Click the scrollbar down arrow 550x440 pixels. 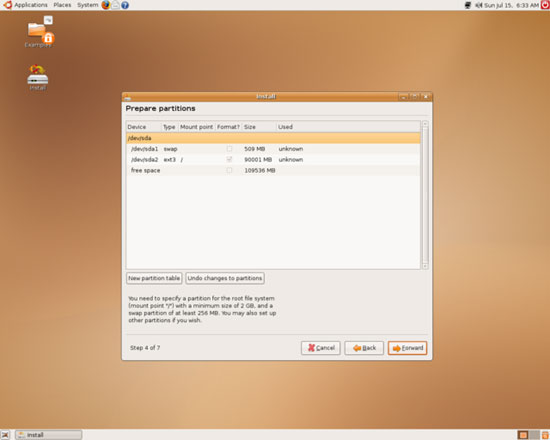[425, 266]
